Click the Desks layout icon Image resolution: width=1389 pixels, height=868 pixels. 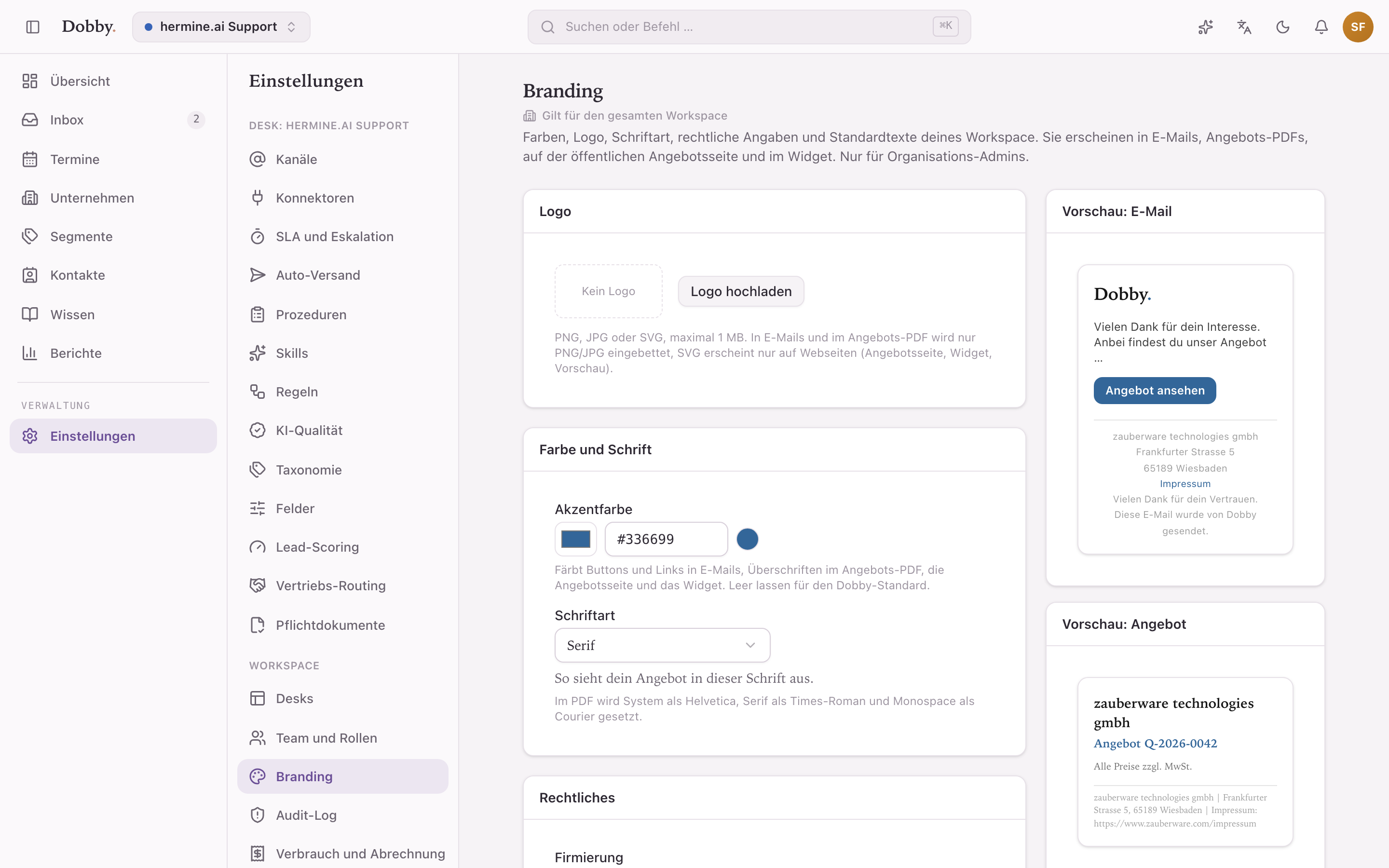tap(258, 698)
